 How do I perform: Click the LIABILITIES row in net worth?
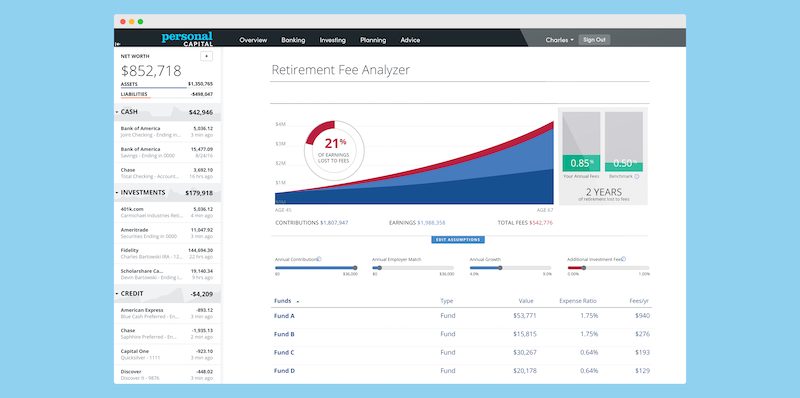tap(167, 94)
